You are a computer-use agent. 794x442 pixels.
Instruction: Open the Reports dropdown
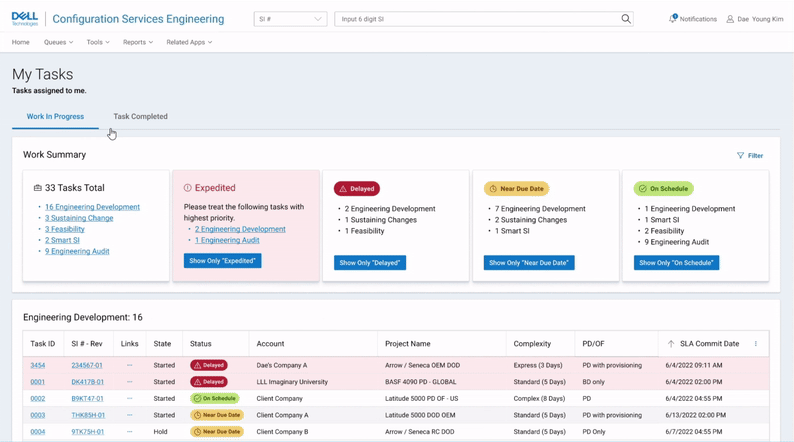coord(138,43)
